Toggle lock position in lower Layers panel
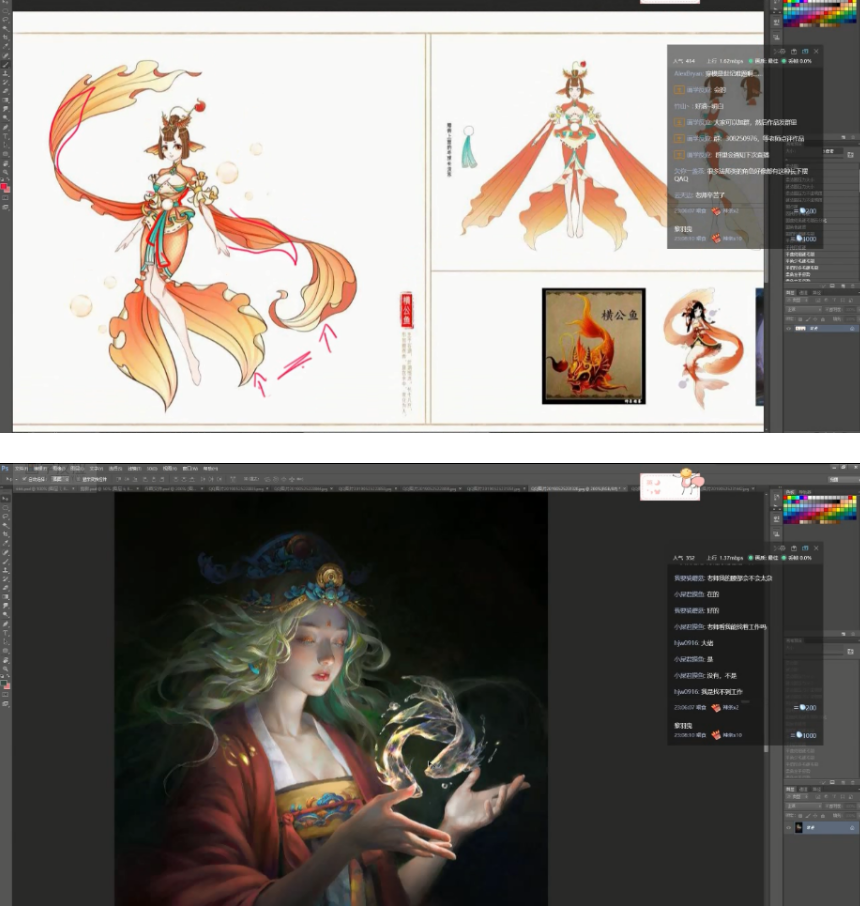This screenshot has height=906, width=860. [815, 816]
